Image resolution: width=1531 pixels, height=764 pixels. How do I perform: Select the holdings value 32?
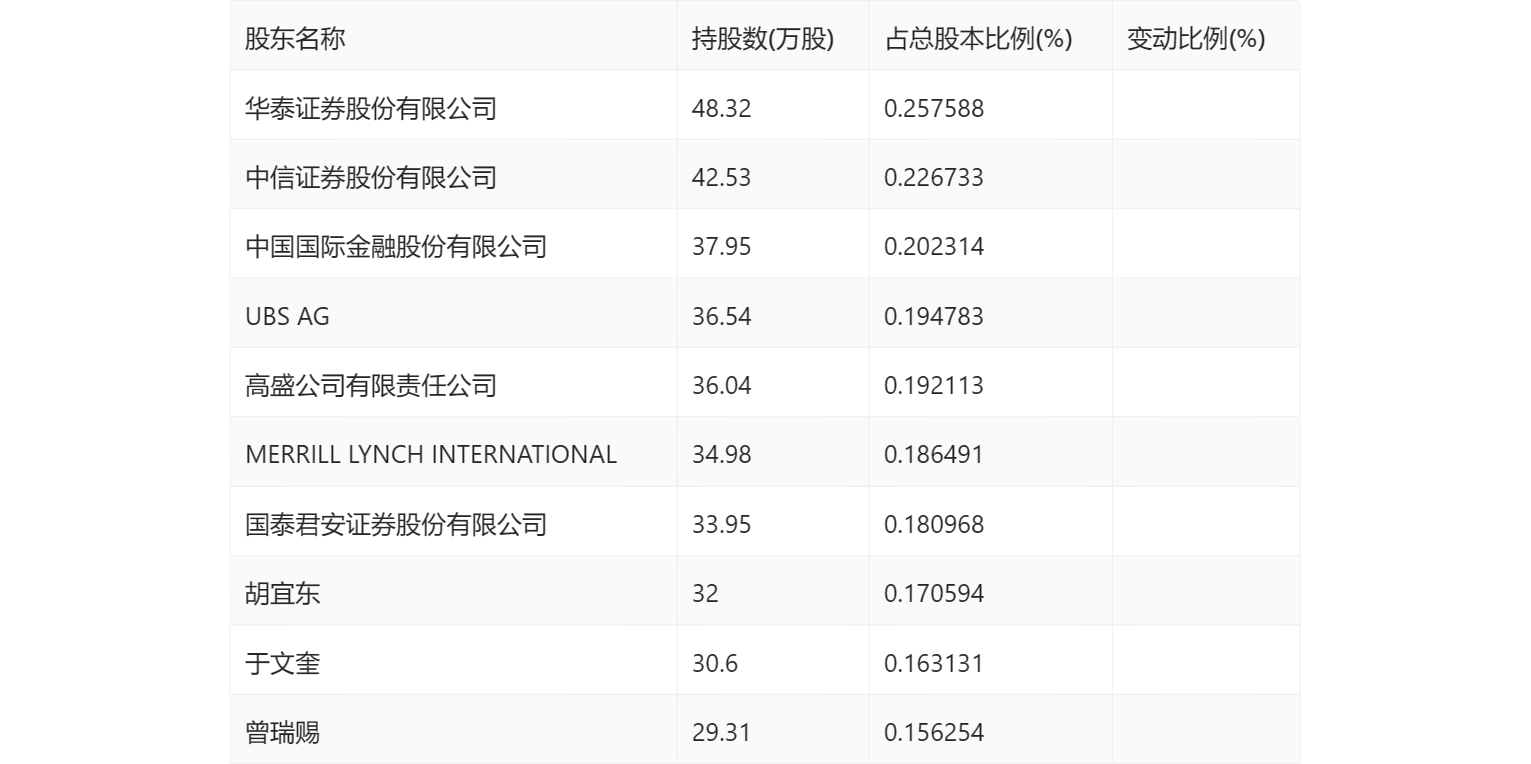pyautogui.click(x=705, y=594)
